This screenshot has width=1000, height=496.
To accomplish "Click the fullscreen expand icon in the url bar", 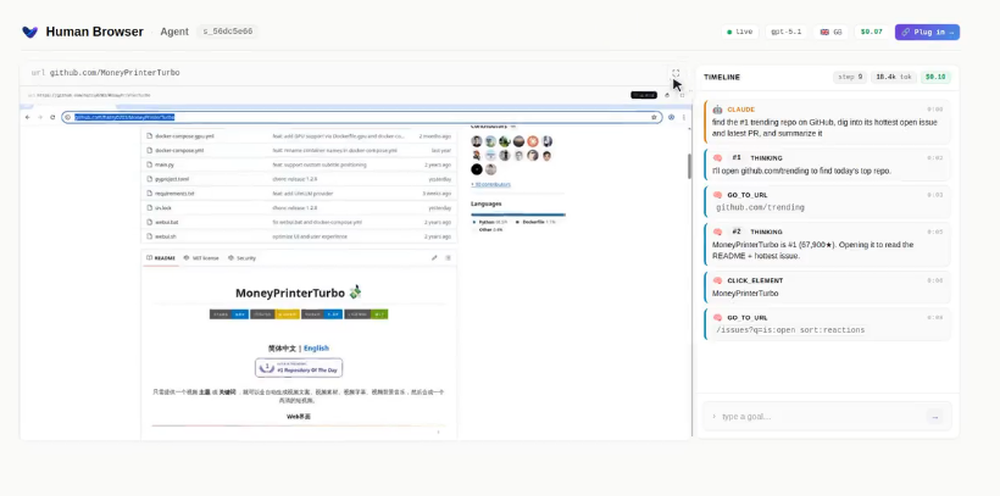I will [675, 73].
